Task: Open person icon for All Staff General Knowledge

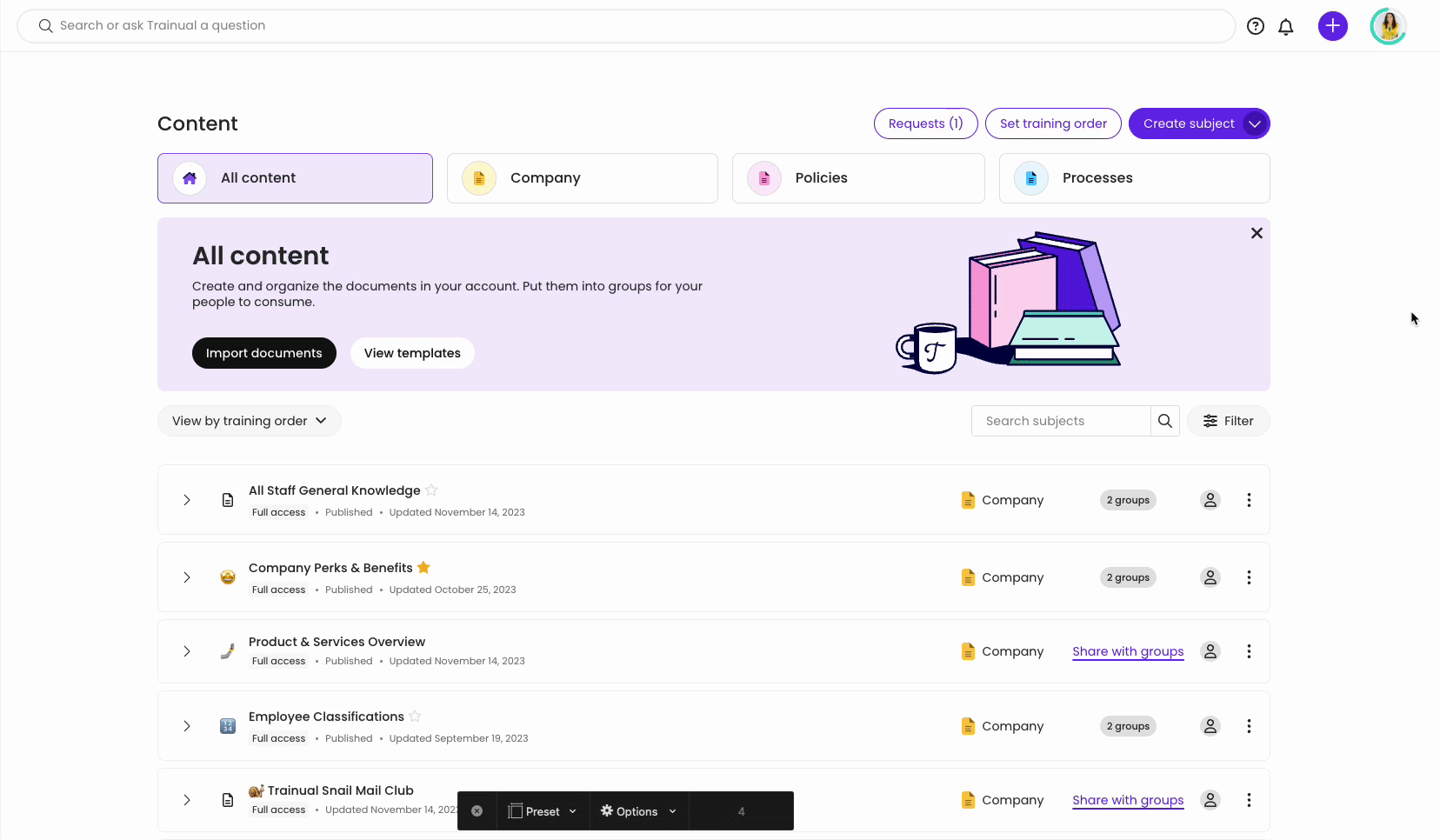Action: (x=1210, y=500)
